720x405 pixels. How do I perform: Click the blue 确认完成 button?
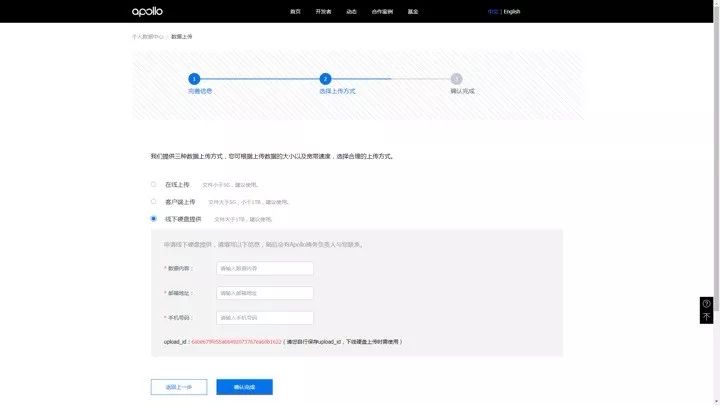pyautogui.click(x=244, y=387)
